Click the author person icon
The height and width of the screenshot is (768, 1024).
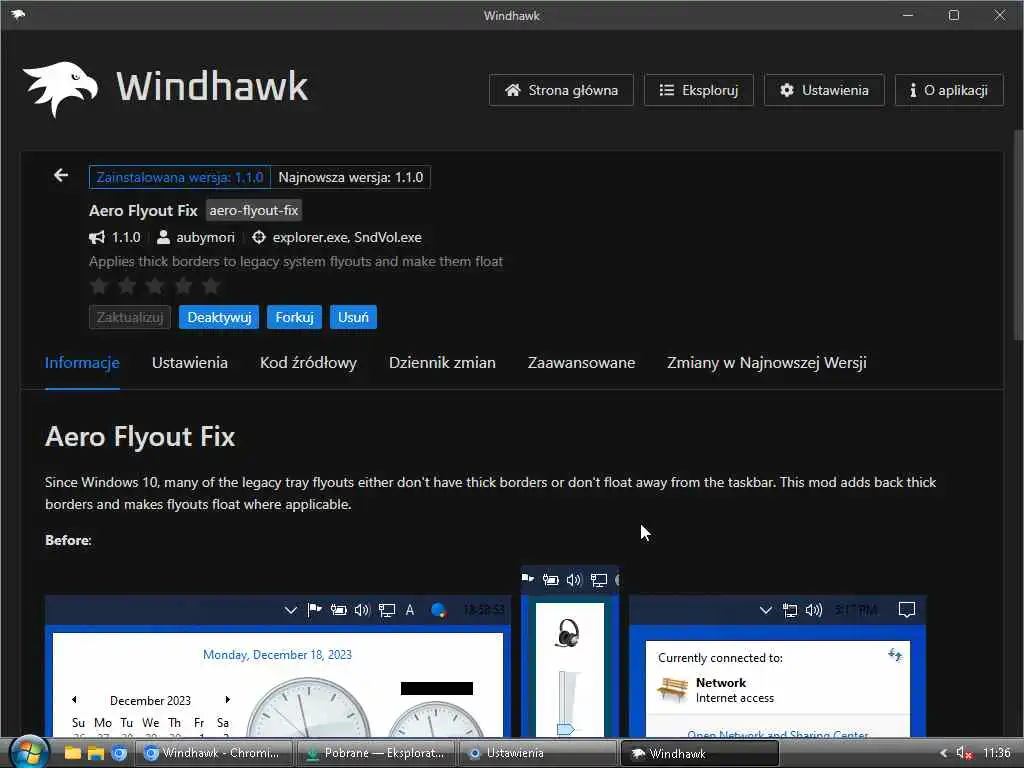point(163,237)
